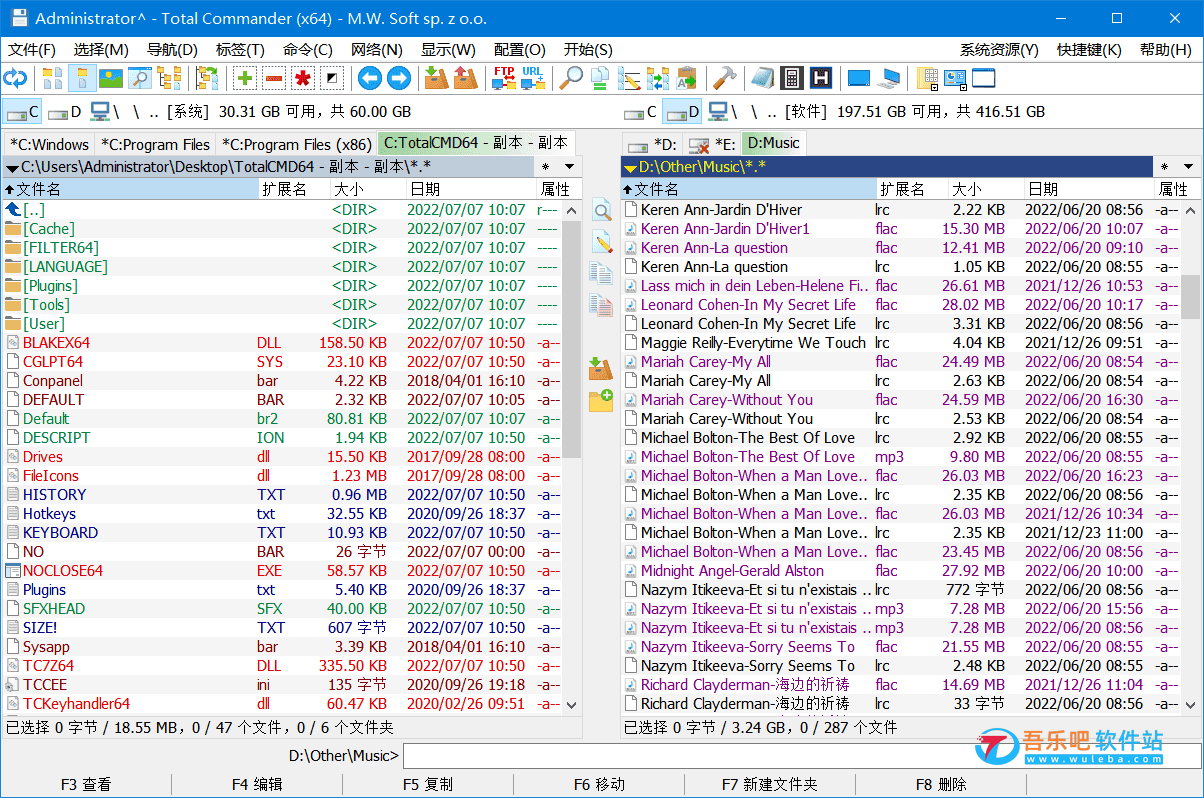Open the 帮助(H) menu
The image size is (1204, 798).
[x=1165, y=50]
